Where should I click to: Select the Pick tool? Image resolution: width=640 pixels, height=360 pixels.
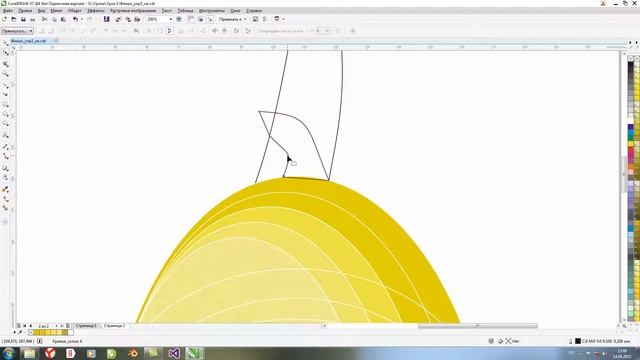coord(5,43)
